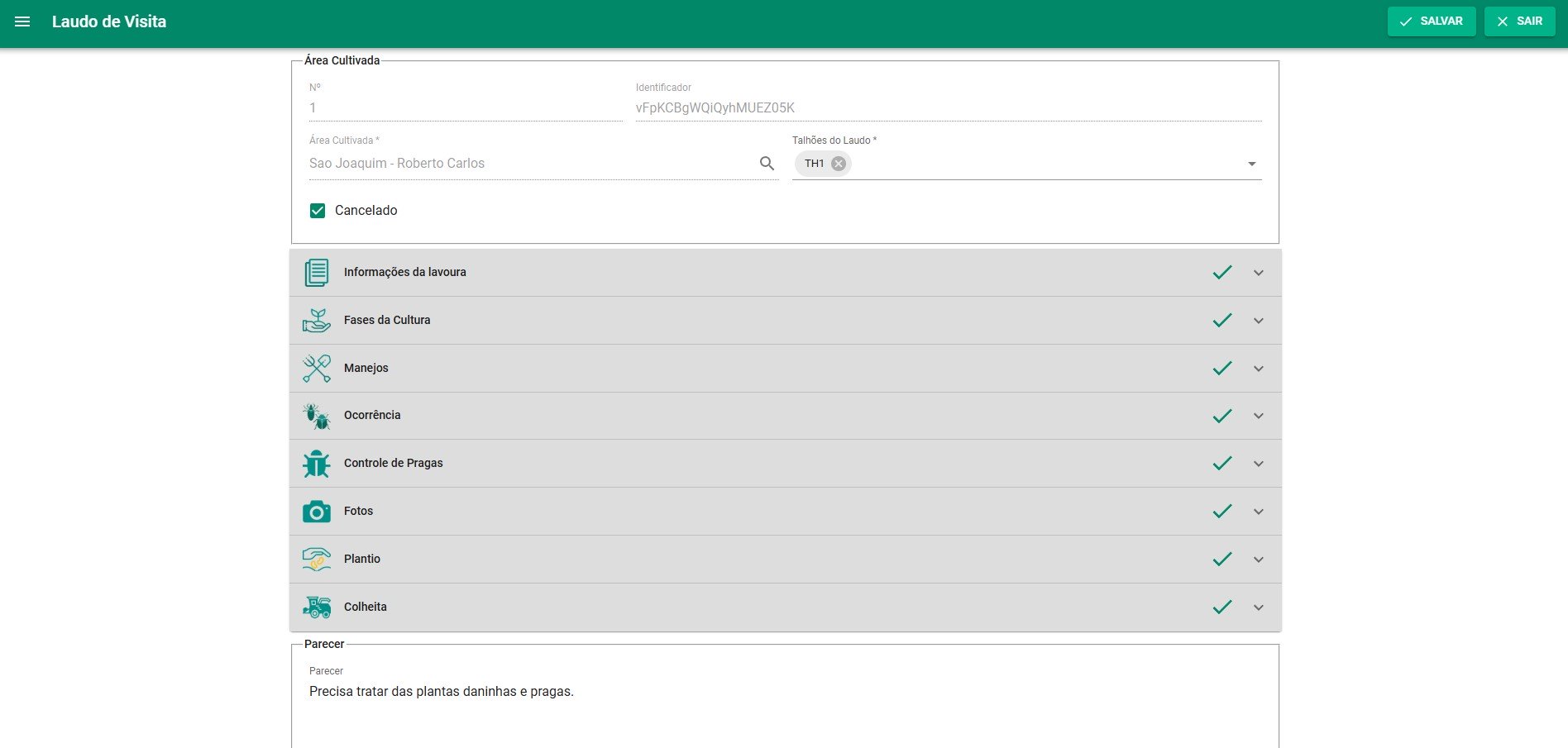
Task: Click the search magnifier for Área Cultivada
Action: point(767,164)
